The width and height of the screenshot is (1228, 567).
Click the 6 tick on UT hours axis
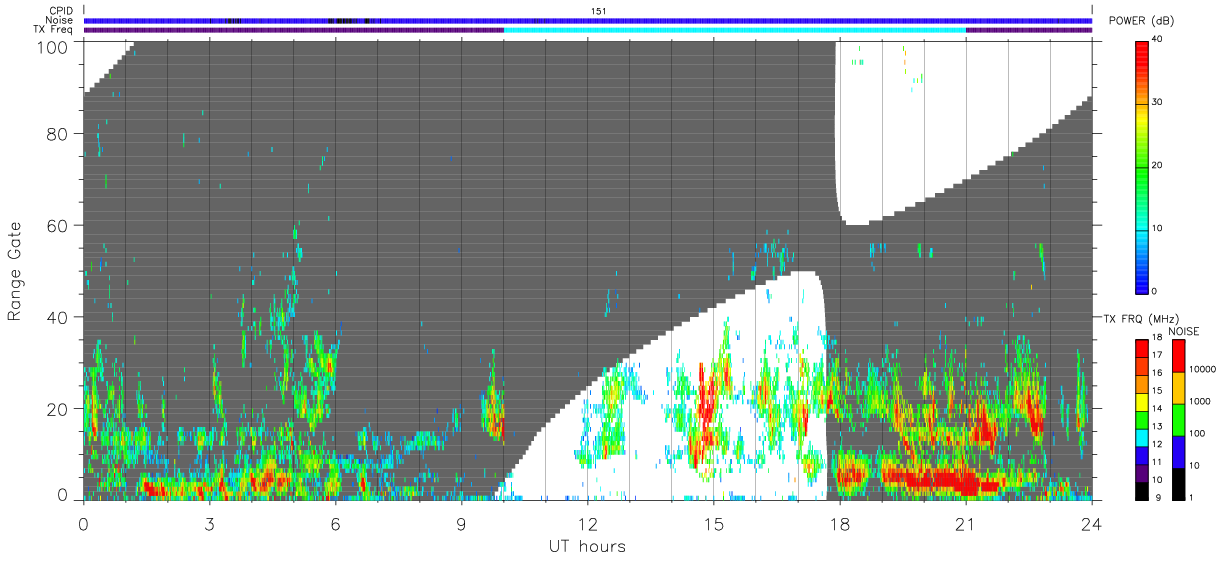coord(336,522)
